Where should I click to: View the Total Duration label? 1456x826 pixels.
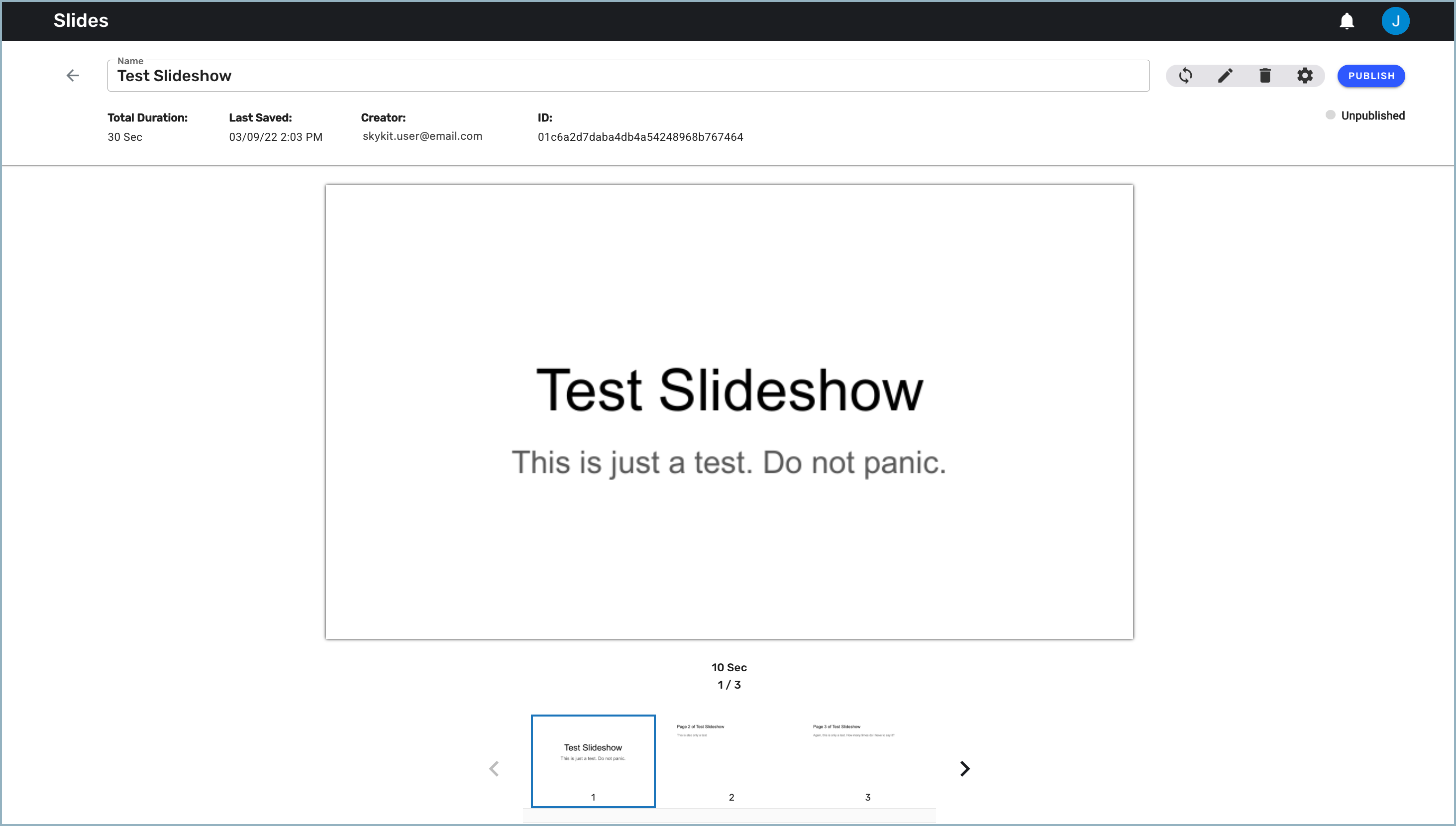147,118
